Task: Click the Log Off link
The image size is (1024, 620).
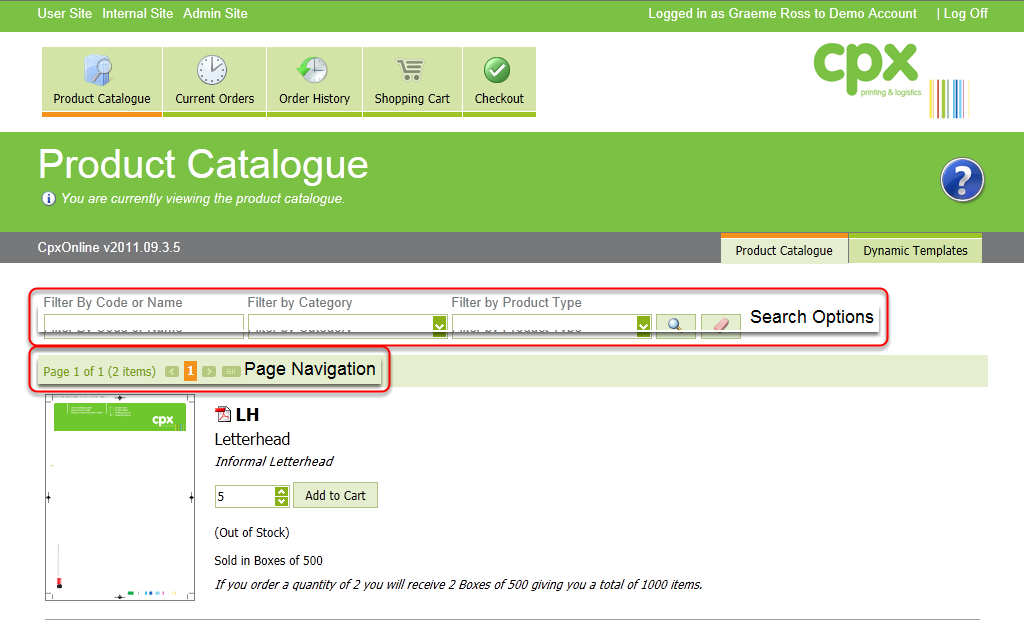Action: click(965, 14)
